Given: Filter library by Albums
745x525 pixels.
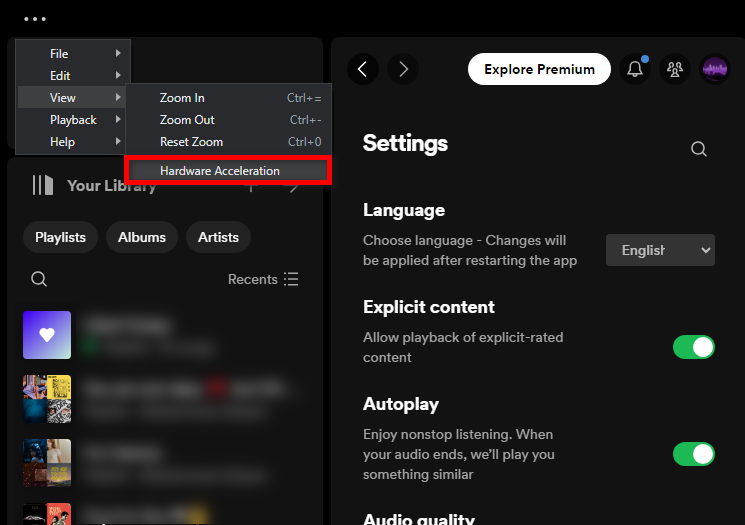Looking at the screenshot, I should (x=142, y=237).
